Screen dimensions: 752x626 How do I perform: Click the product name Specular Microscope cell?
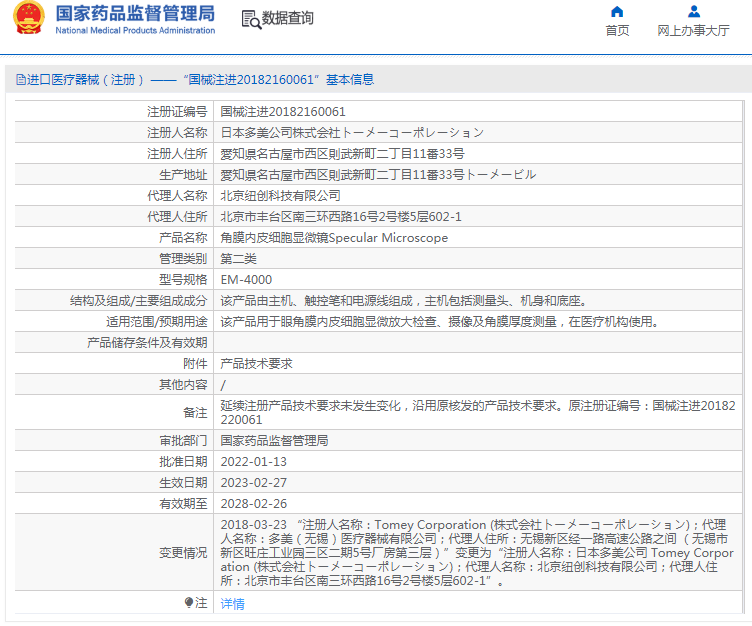(334, 238)
